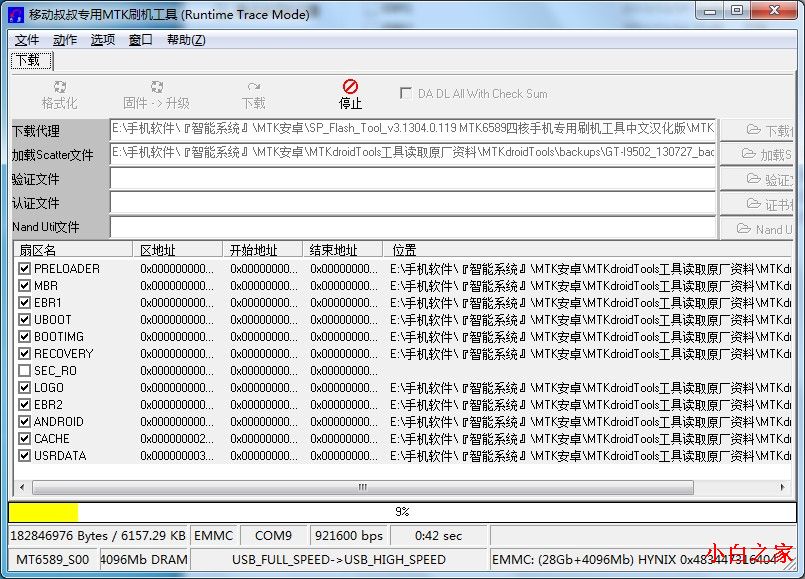Click the certificate file browse button
Image resolution: width=805 pixels, height=579 pixels.
coord(757,204)
